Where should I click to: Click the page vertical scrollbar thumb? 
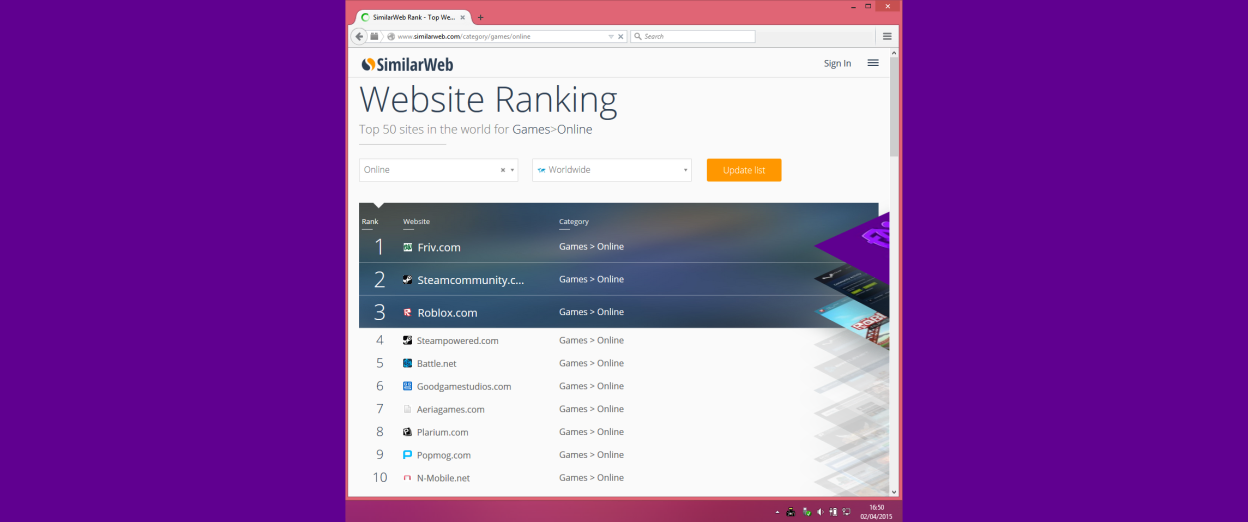(894, 108)
